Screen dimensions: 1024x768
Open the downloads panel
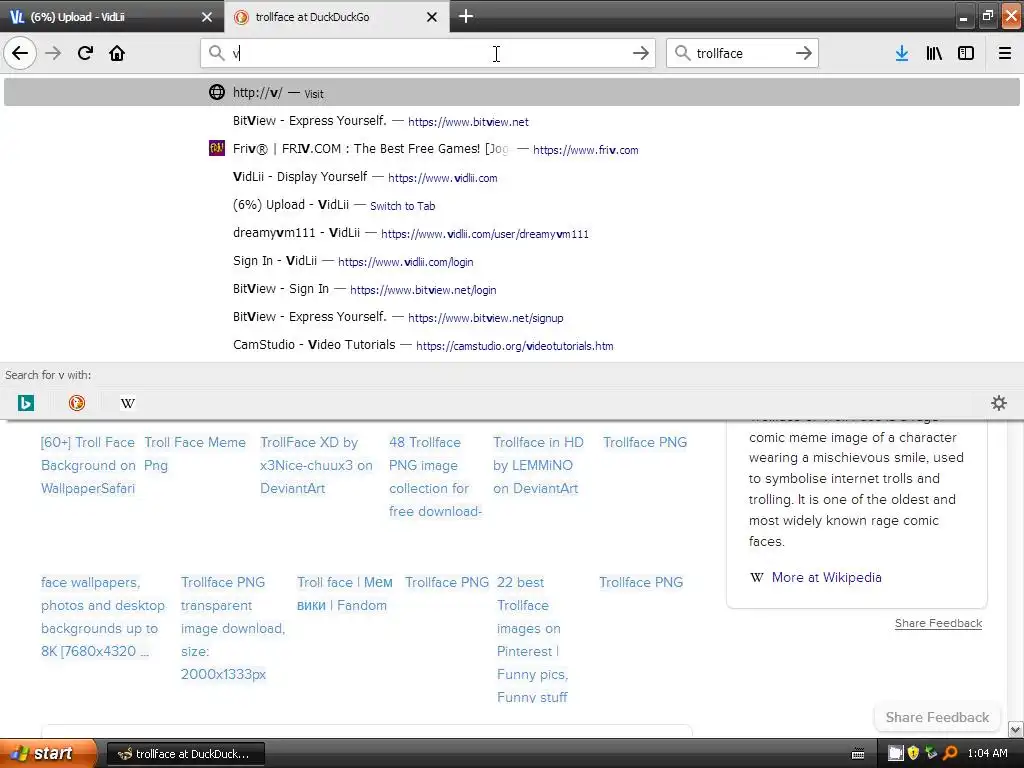coord(902,53)
